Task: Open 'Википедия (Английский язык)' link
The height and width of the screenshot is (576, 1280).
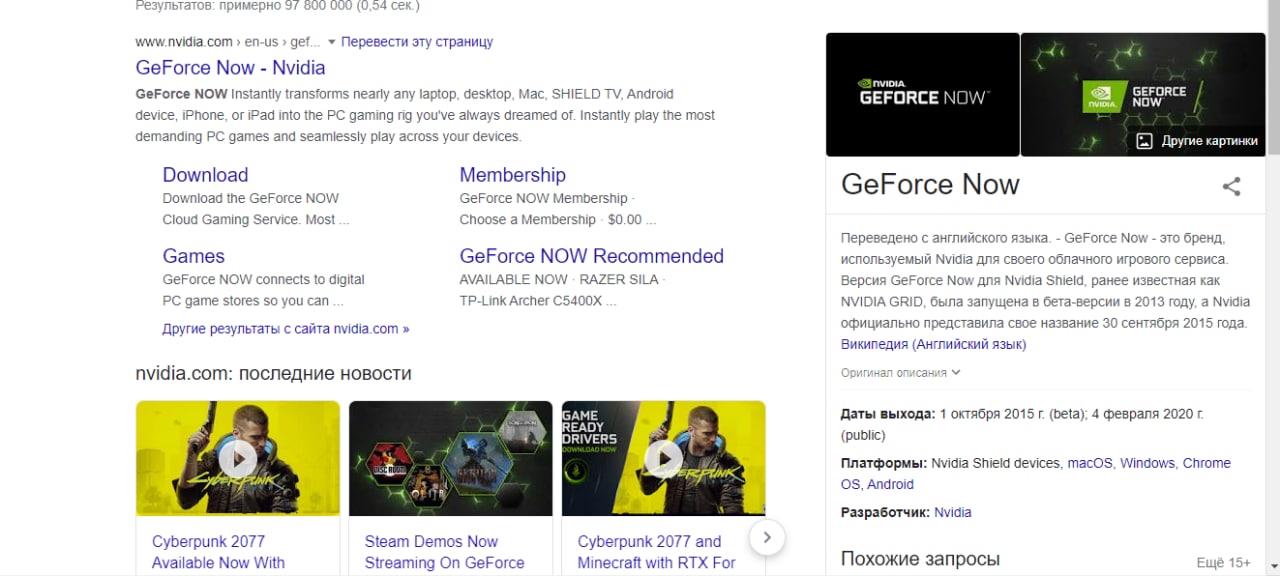Action: [933, 344]
